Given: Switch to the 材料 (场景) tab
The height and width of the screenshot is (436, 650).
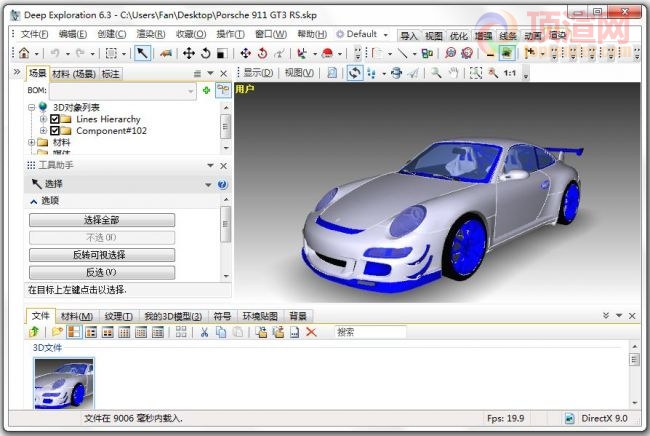Looking at the screenshot, I should pos(74,74).
